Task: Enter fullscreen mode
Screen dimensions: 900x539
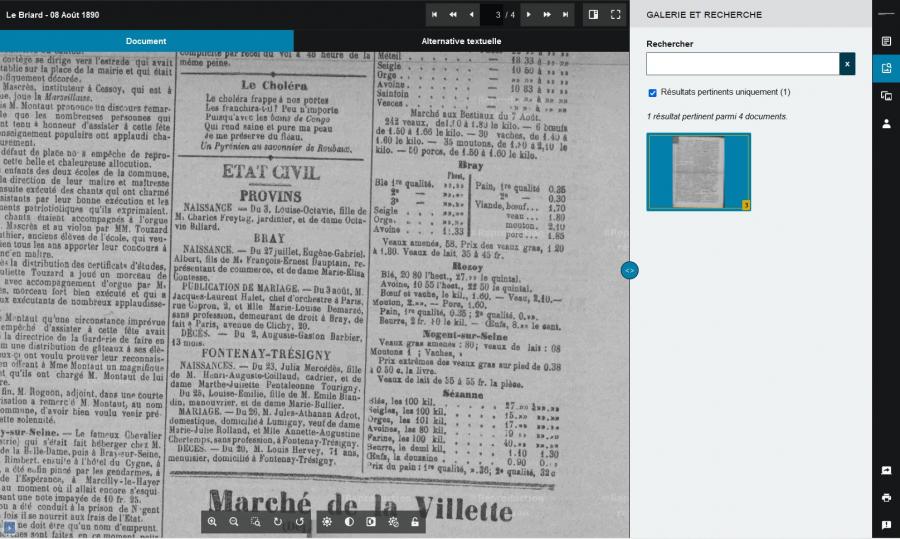Action: [615, 14]
